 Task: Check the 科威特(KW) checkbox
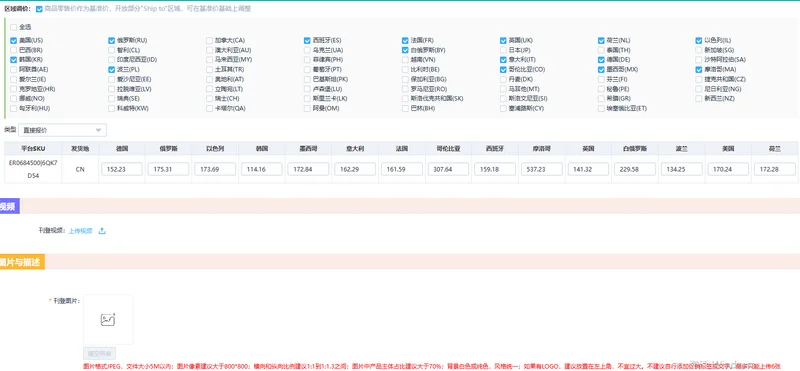tap(111, 108)
